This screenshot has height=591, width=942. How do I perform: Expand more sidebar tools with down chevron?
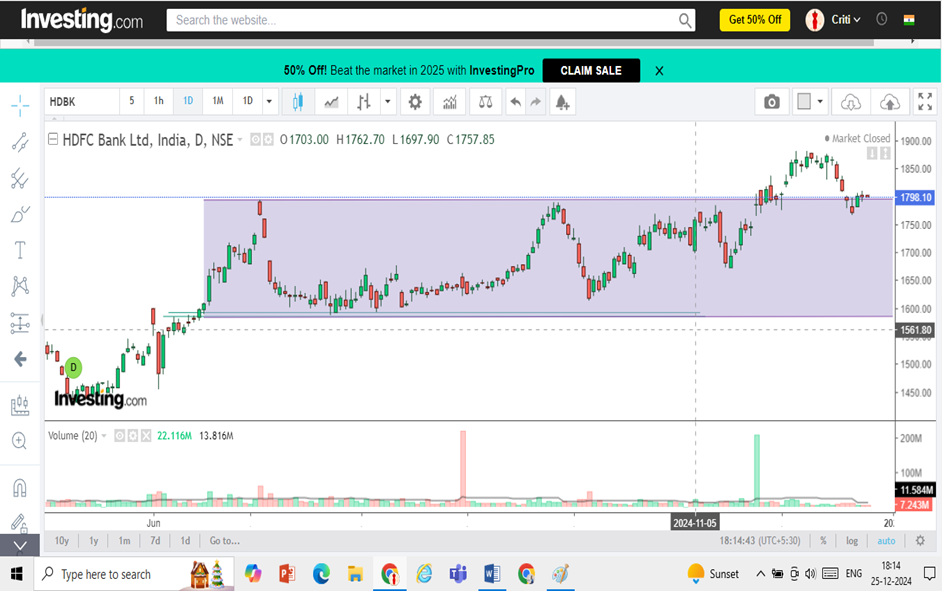(20, 545)
